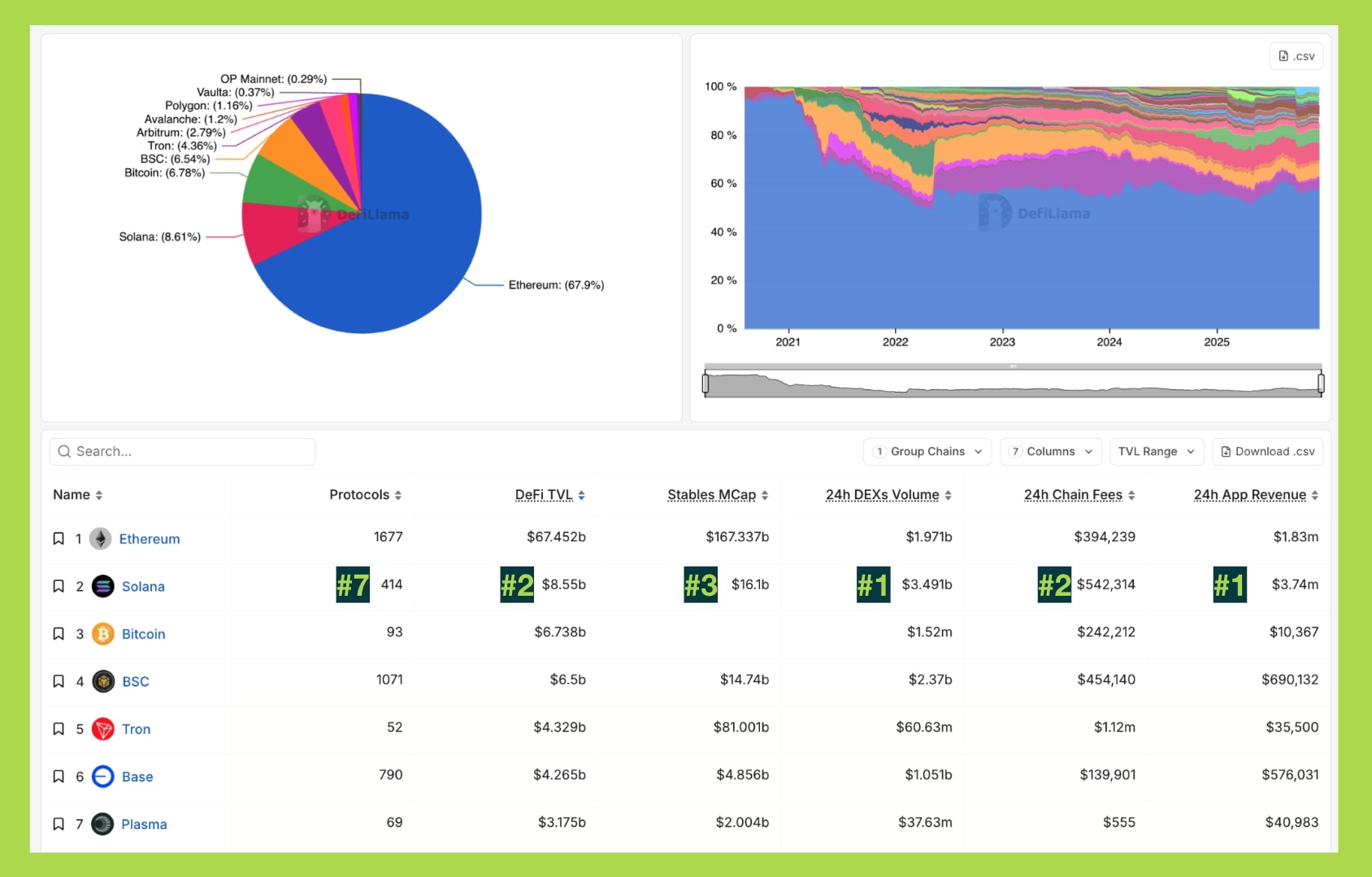Bookmark the Ethereum row
Screen dimensions: 1372x877
[59, 539]
